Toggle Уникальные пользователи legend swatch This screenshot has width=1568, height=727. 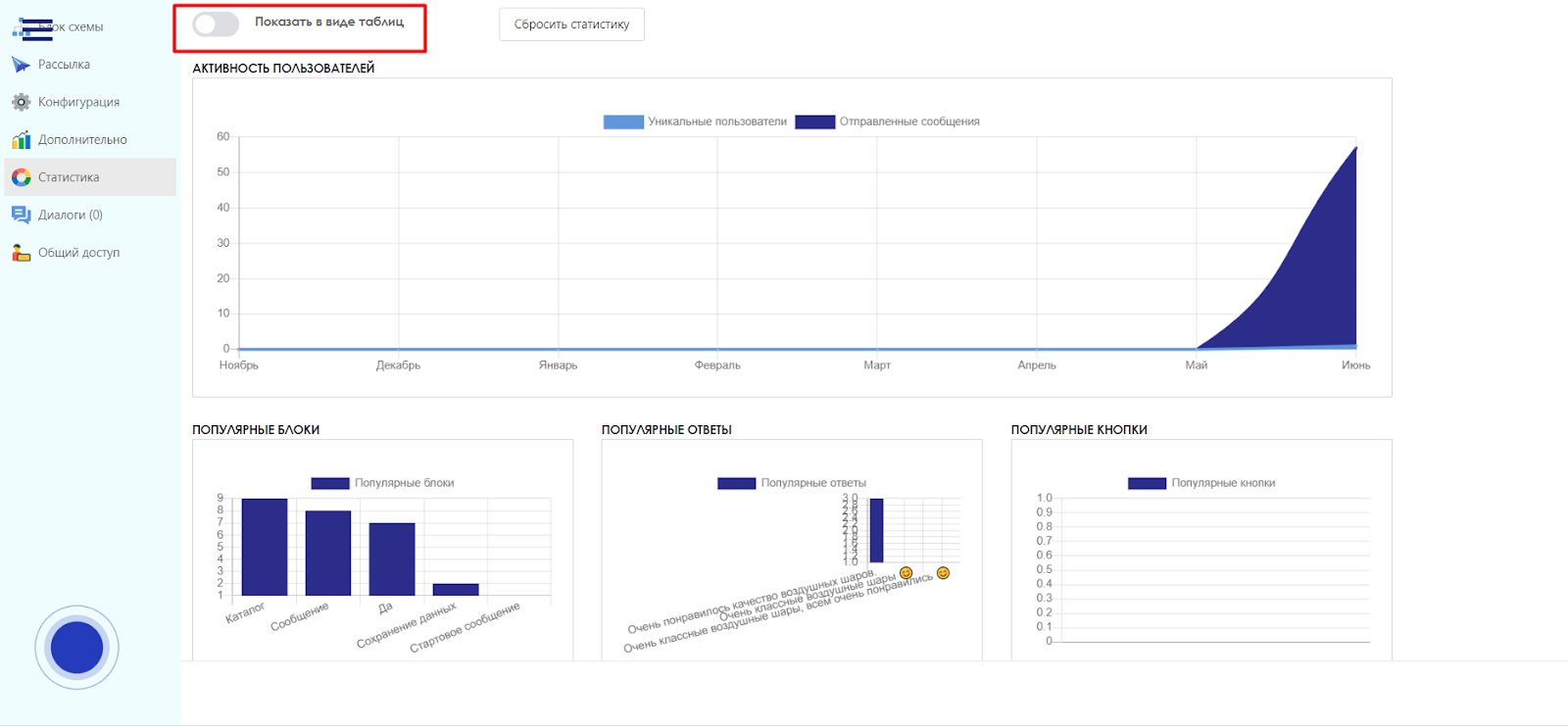pyautogui.click(x=623, y=121)
